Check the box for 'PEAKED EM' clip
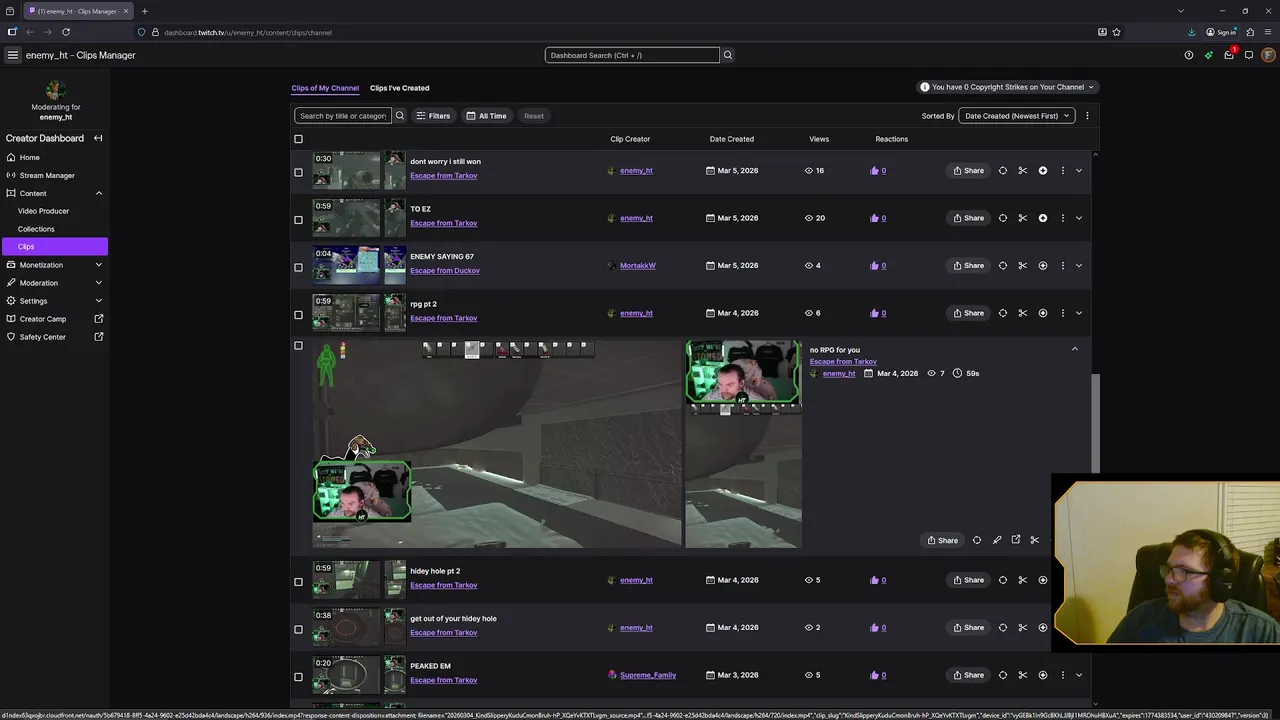The height and width of the screenshot is (720, 1280). [298, 677]
